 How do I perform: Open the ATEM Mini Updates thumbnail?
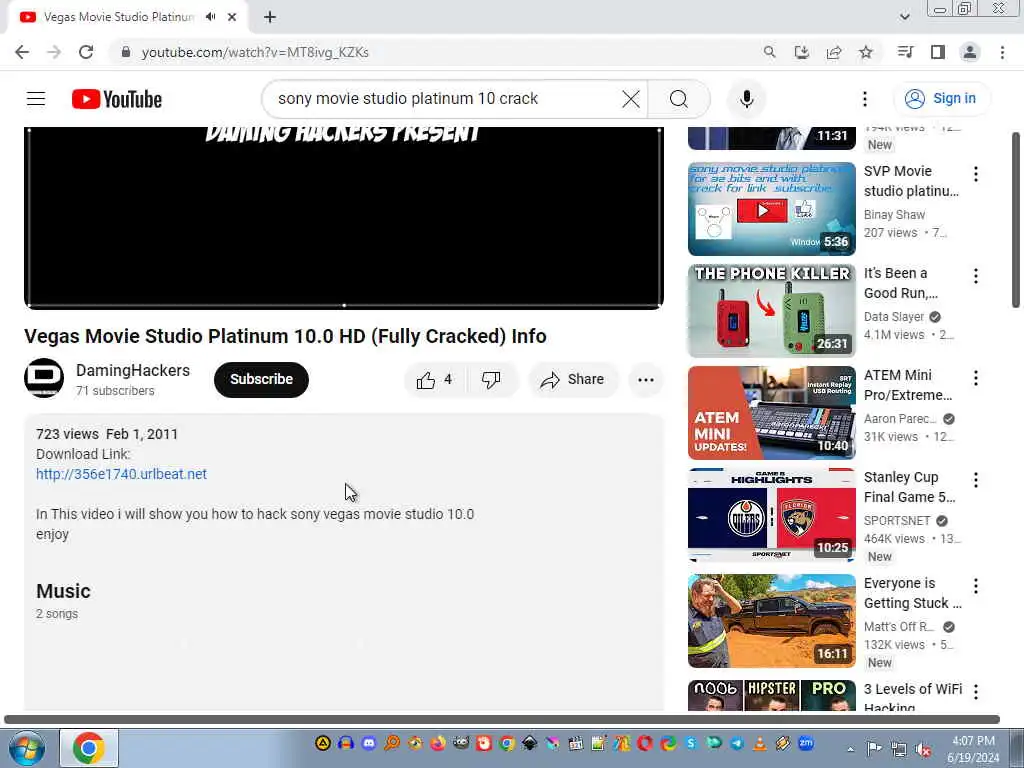771,413
